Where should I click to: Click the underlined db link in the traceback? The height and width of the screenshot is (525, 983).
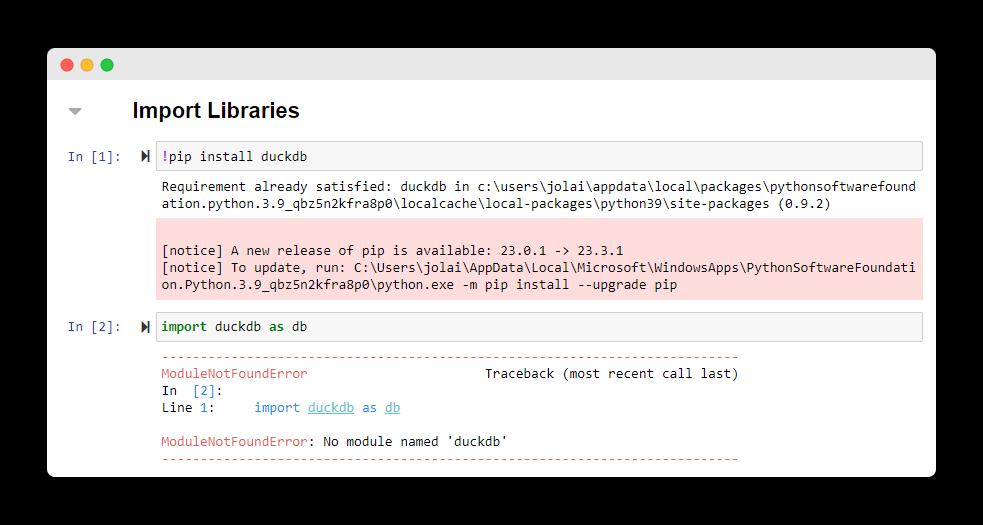(392, 408)
